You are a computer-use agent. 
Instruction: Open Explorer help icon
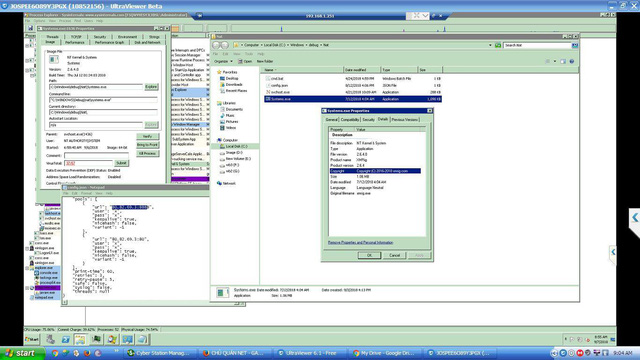pos(572,61)
